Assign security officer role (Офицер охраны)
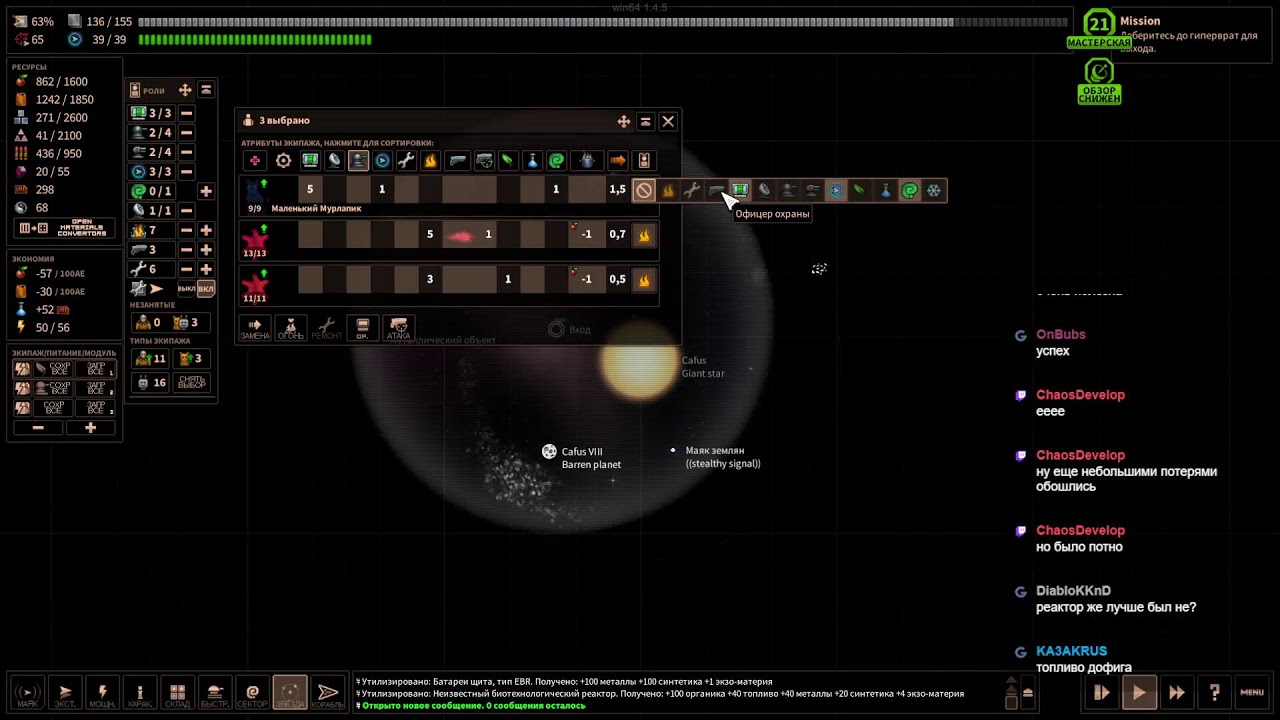The height and width of the screenshot is (720, 1280). point(716,190)
